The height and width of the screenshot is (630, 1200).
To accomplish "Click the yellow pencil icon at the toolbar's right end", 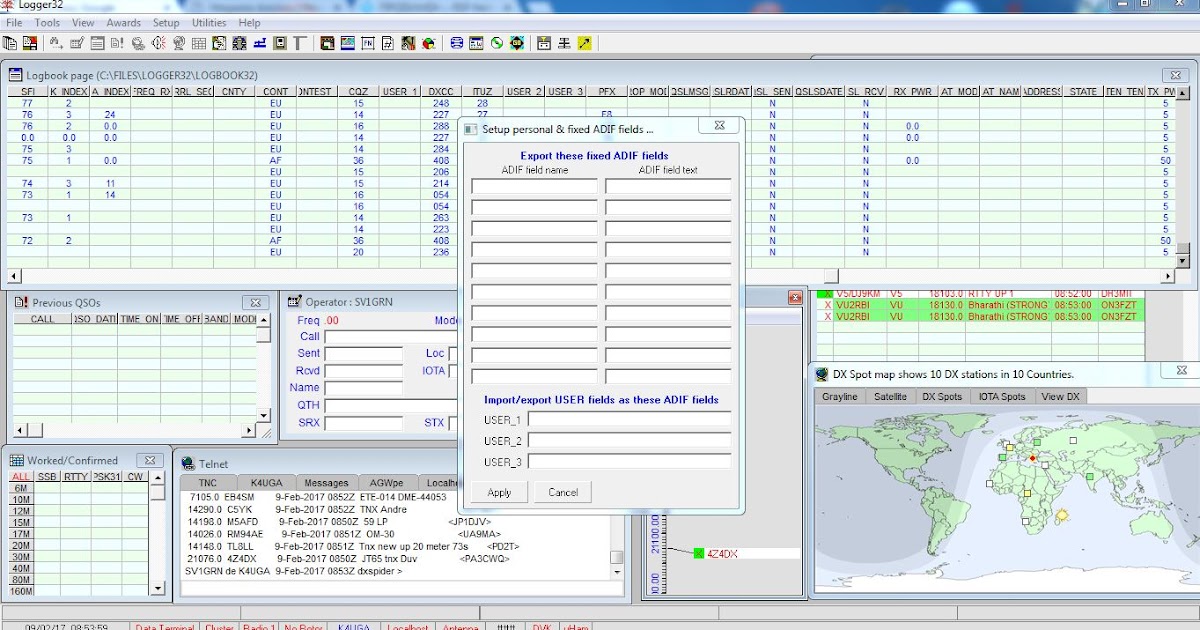I will coord(583,43).
